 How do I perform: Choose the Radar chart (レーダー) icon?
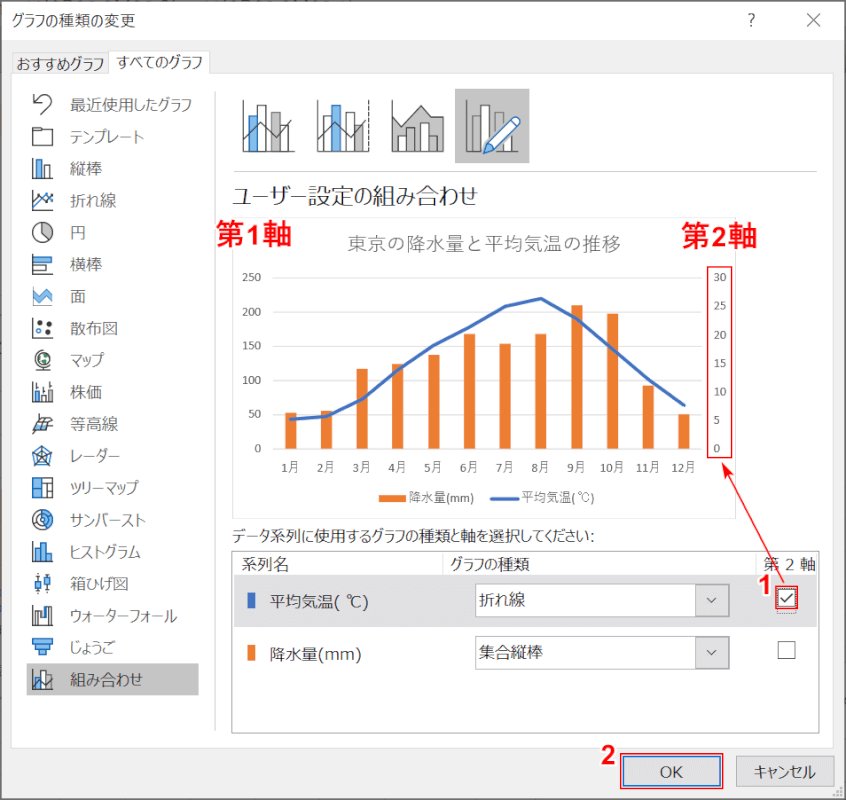tap(42, 456)
